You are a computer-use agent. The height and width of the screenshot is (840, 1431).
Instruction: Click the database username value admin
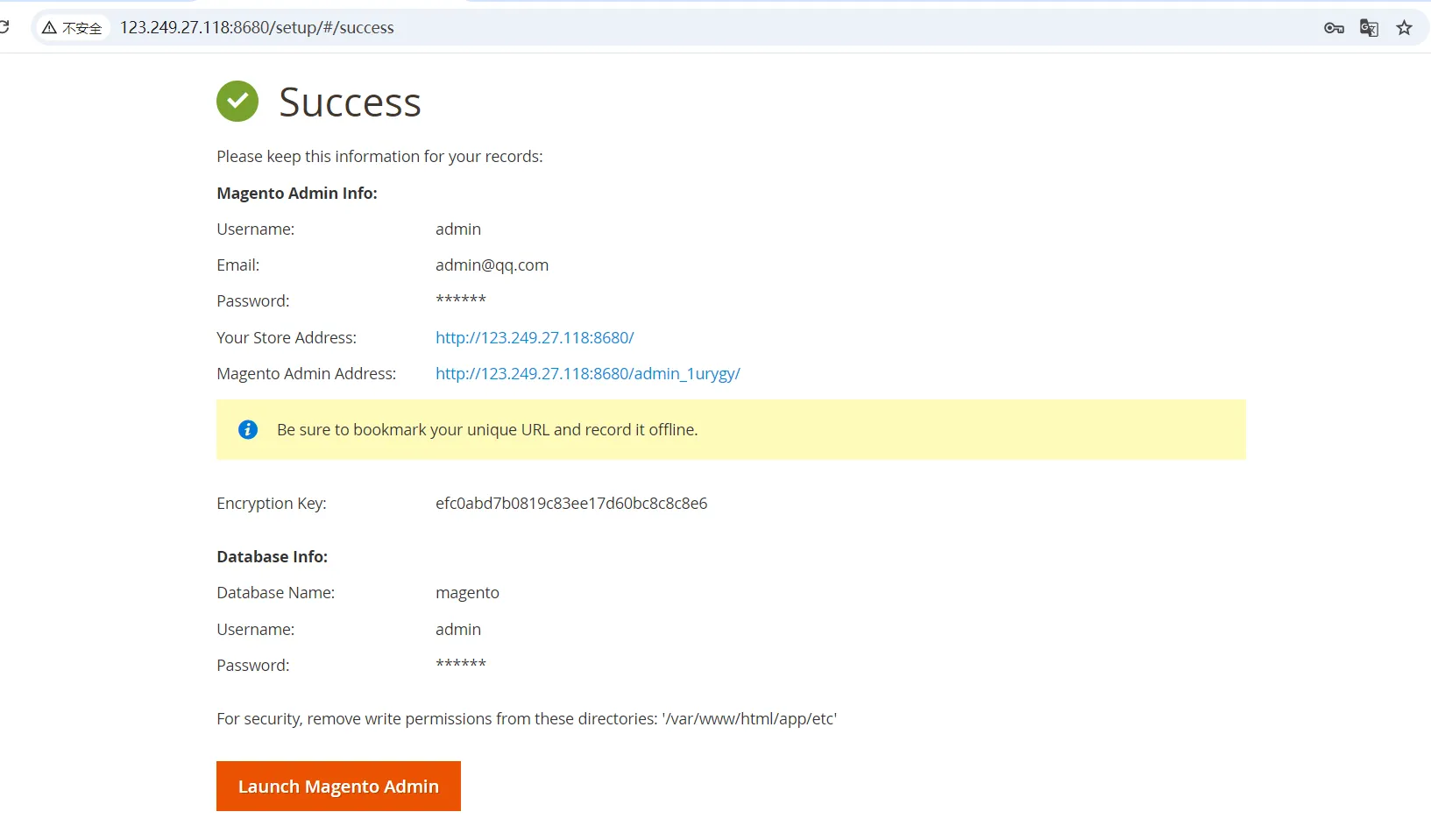(458, 630)
